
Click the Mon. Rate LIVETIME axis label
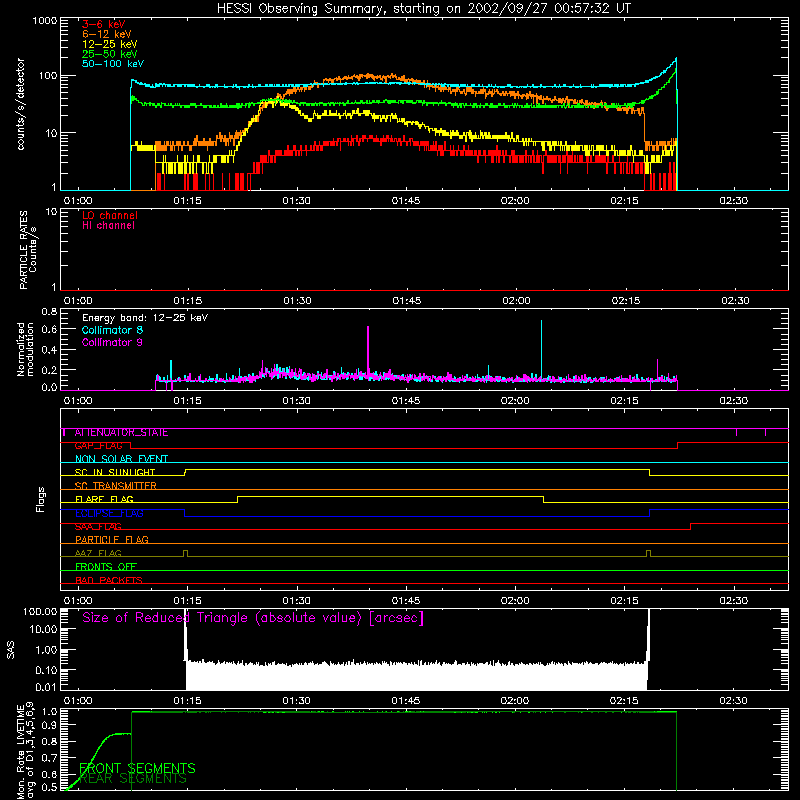pyautogui.click(x=25, y=750)
